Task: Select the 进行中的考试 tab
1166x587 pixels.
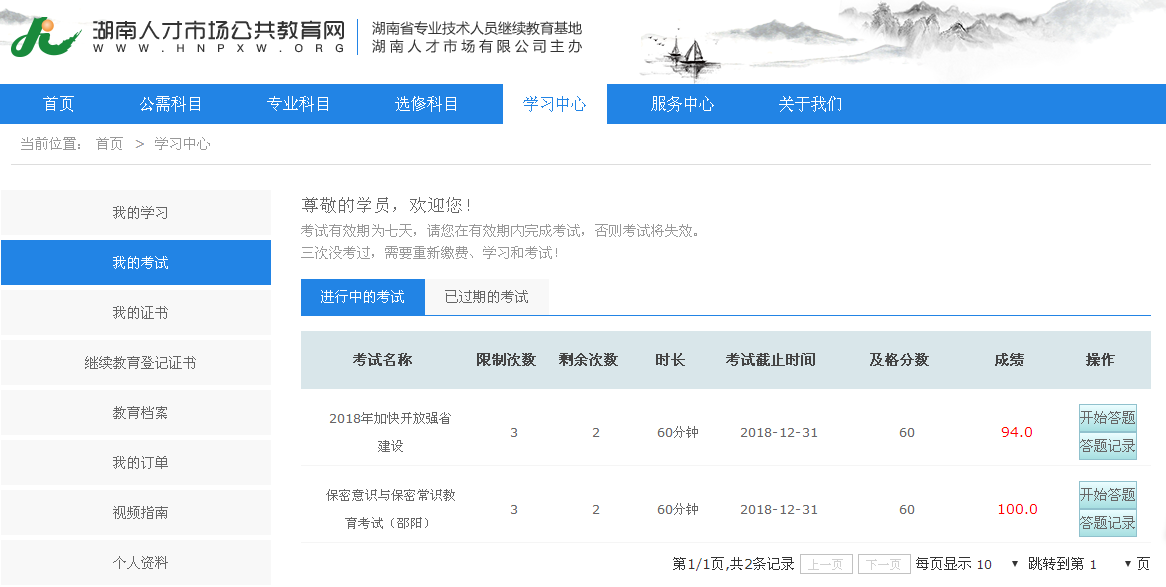Action: pyautogui.click(x=362, y=297)
